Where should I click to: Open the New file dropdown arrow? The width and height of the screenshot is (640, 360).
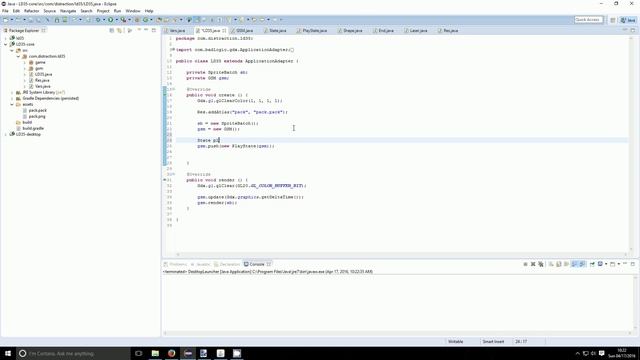pyautogui.click(x=11, y=20)
